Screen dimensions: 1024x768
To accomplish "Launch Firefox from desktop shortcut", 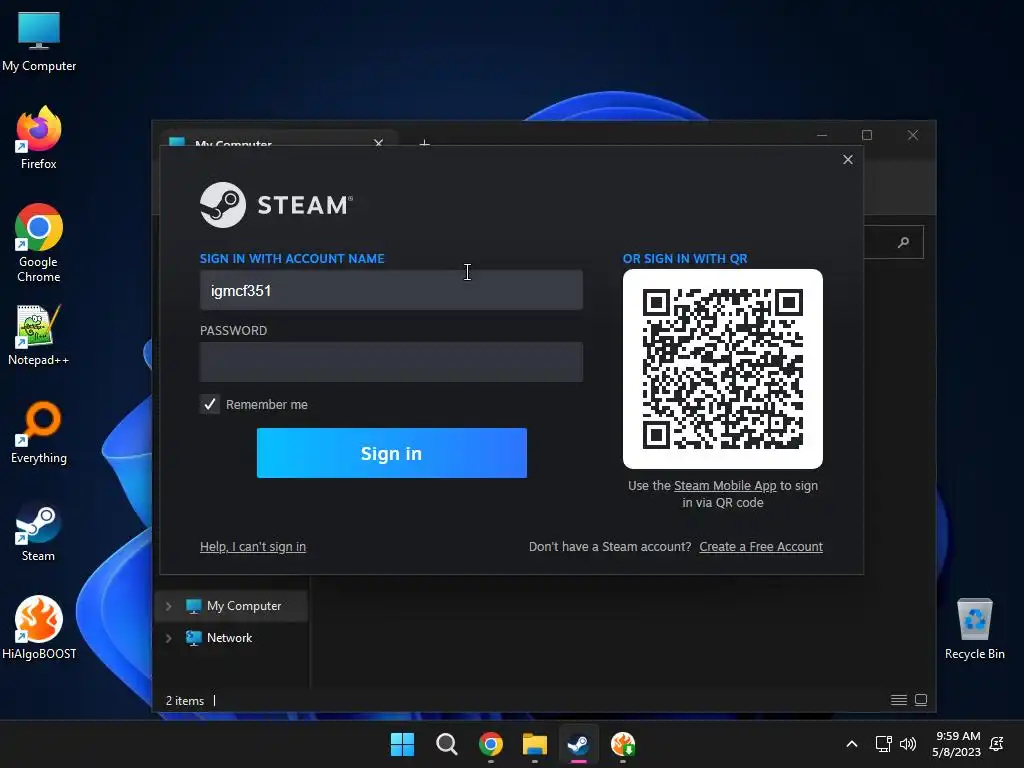I will [39, 138].
